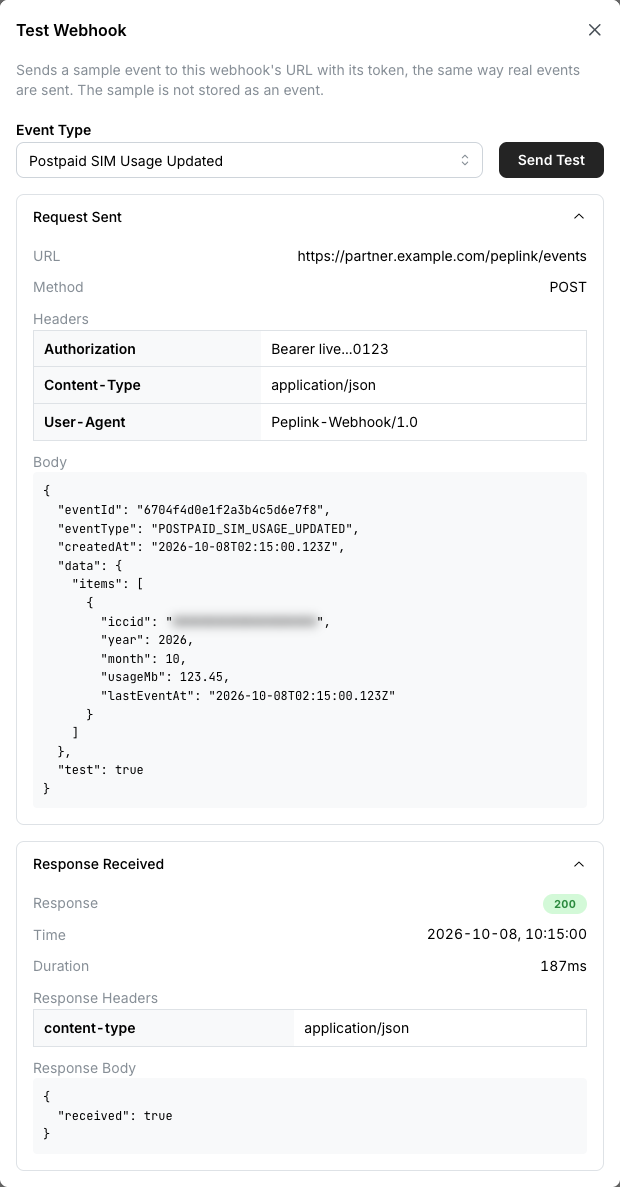The width and height of the screenshot is (620, 1187).
Task: Collapse the Response Received section chevron
Action: [x=579, y=865]
